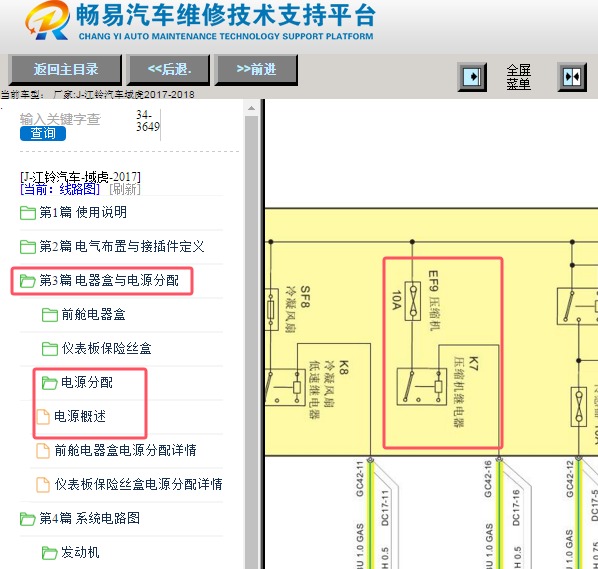Go forward with the >>前进 button
This screenshot has width=598, height=569.
(x=256, y=70)
